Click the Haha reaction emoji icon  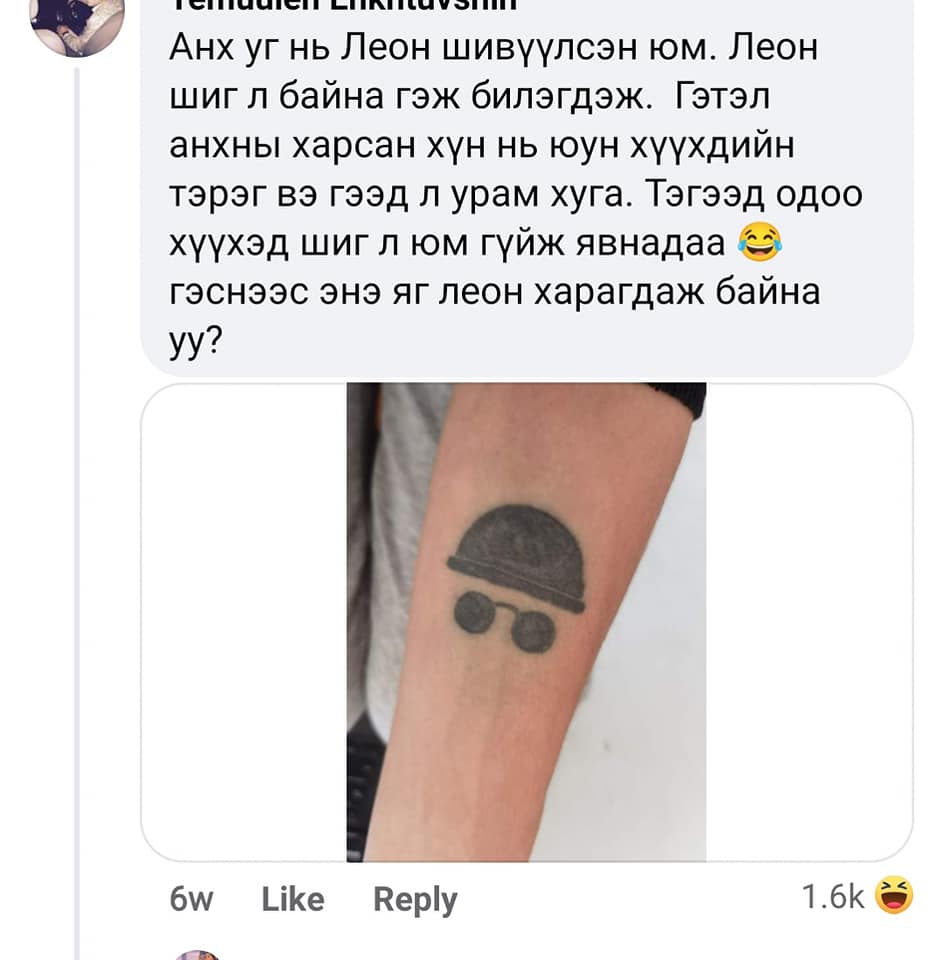(x=893, y=895)
